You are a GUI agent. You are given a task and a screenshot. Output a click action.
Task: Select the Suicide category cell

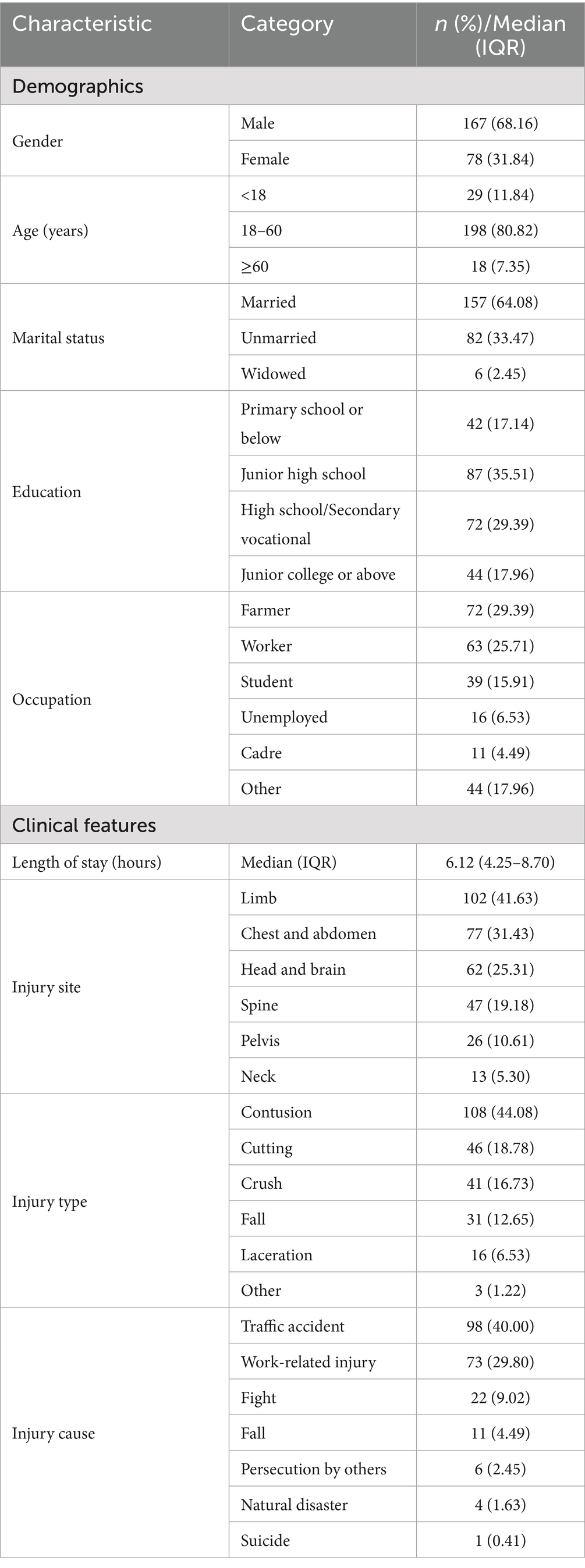265,1541
